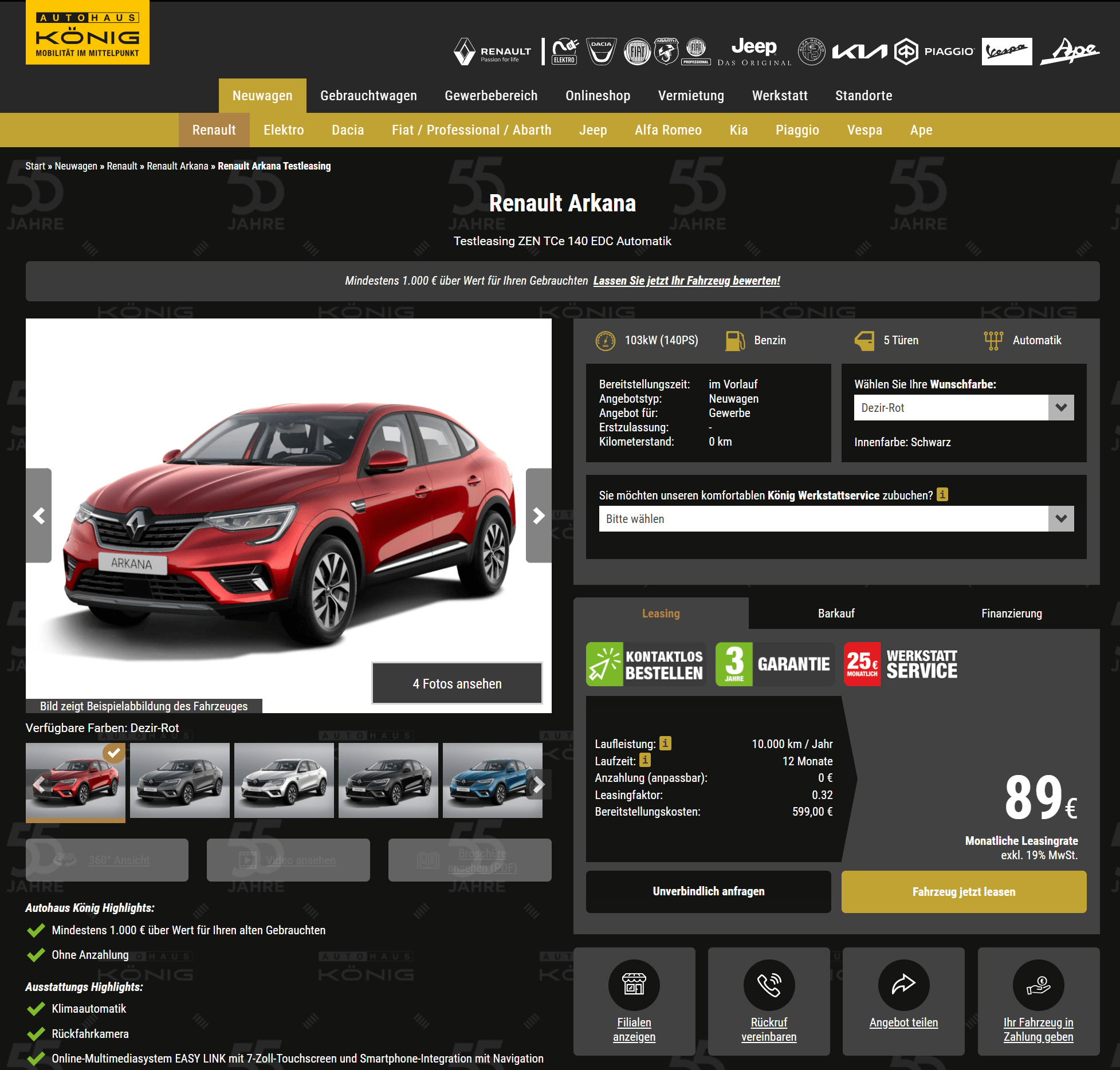Open the Neuwagen main menu
This screenshot has width=1120, height=1070.
pos(262,96)
